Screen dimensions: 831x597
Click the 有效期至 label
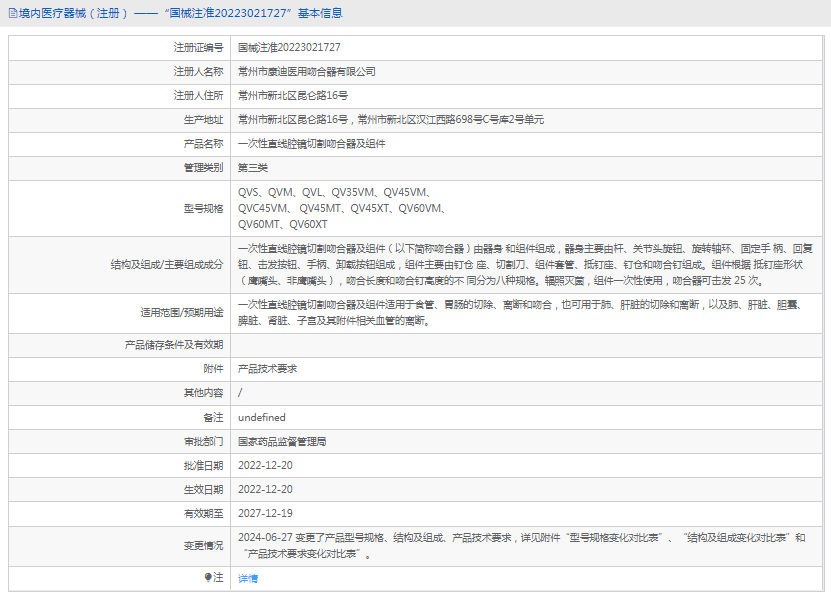coord(204,513)
